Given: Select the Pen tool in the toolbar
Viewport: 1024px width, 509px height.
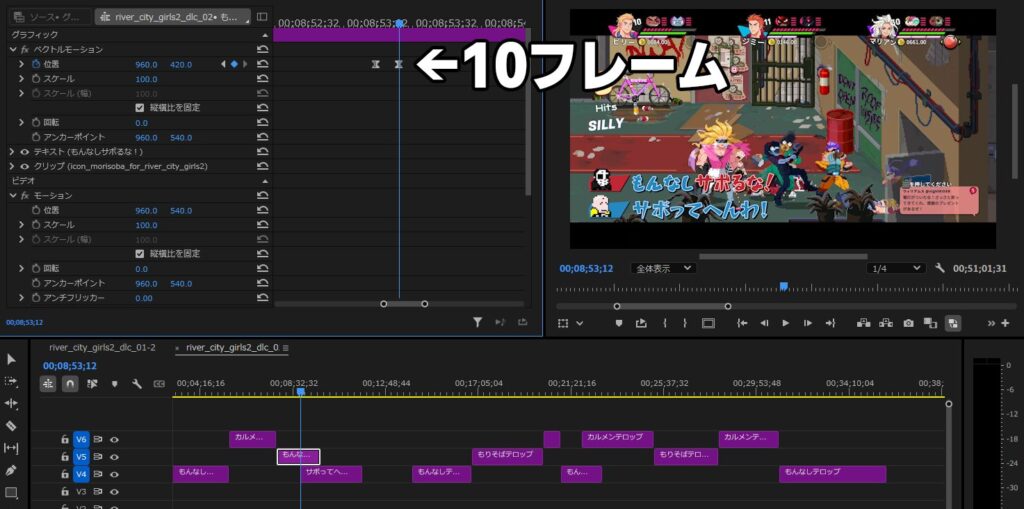Looking at the screenshot, I should click(11, 470).
